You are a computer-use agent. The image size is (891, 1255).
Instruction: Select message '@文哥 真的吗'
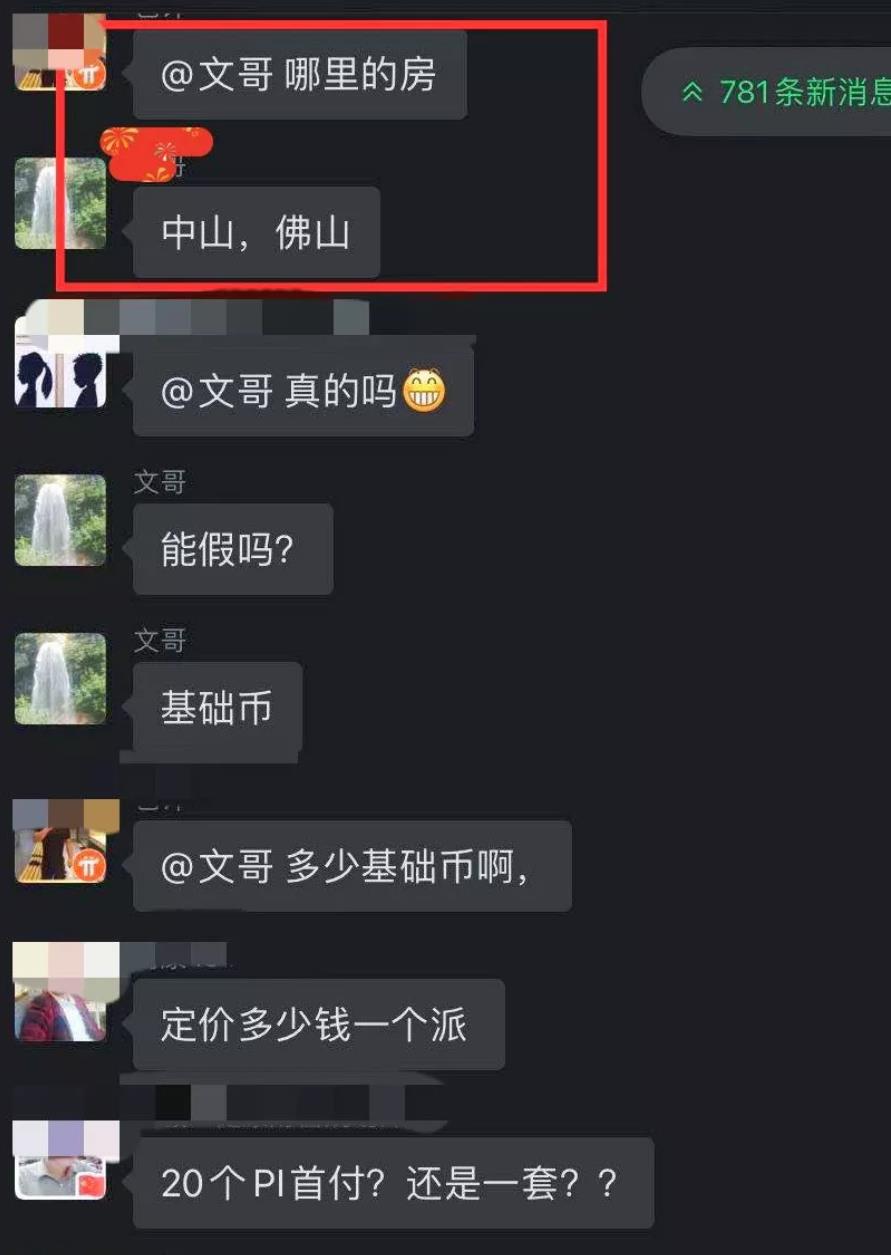tap(303, 391)
